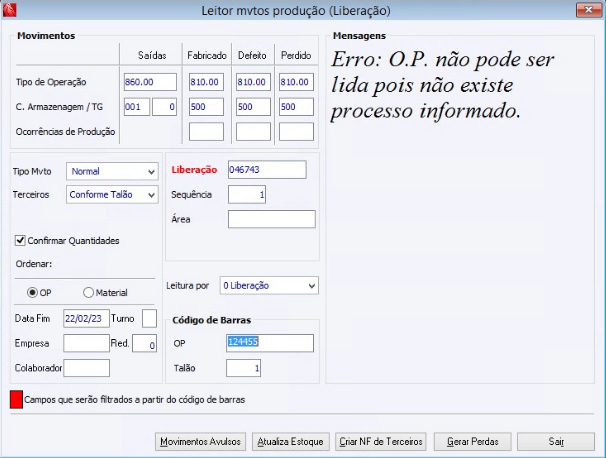Click the Área input field
Screen dimensions: 606x458
[x=272, y=219]
